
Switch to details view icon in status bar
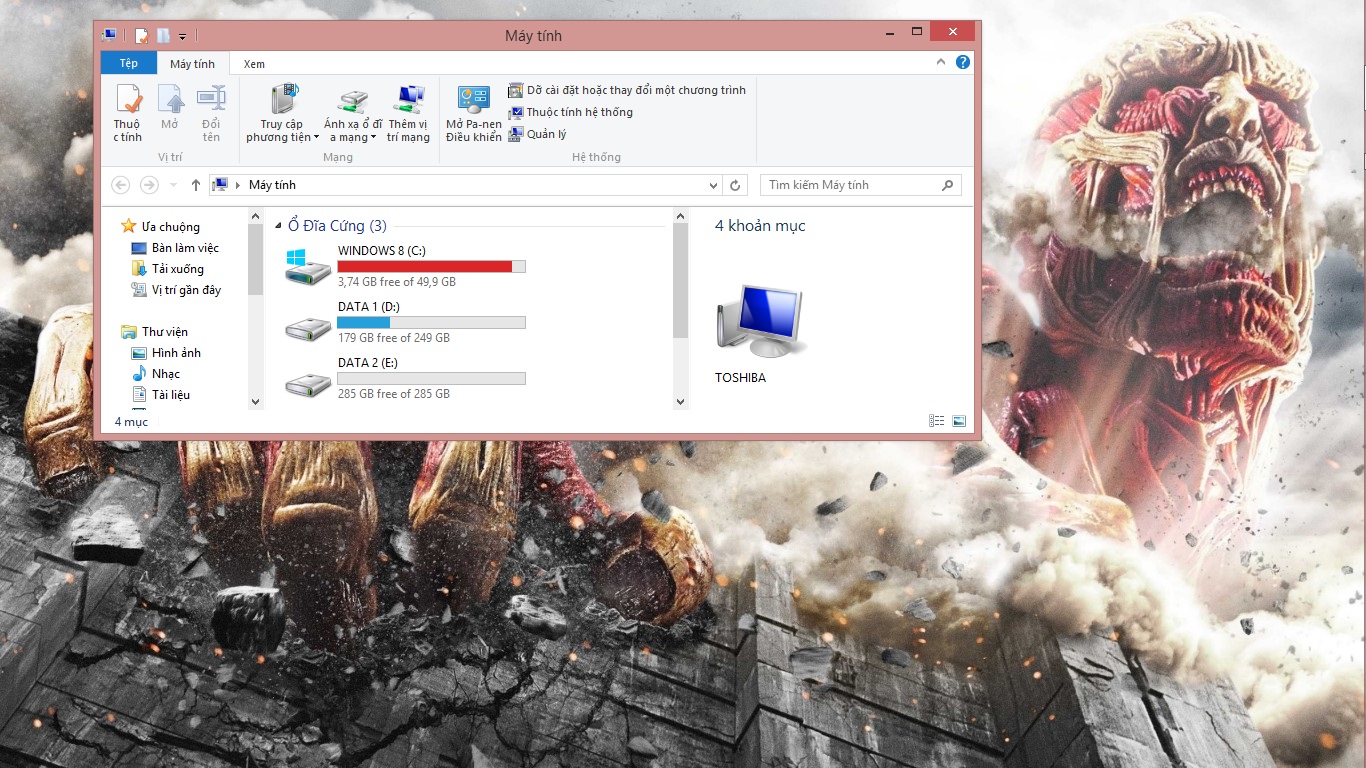[x=937, y=422]
